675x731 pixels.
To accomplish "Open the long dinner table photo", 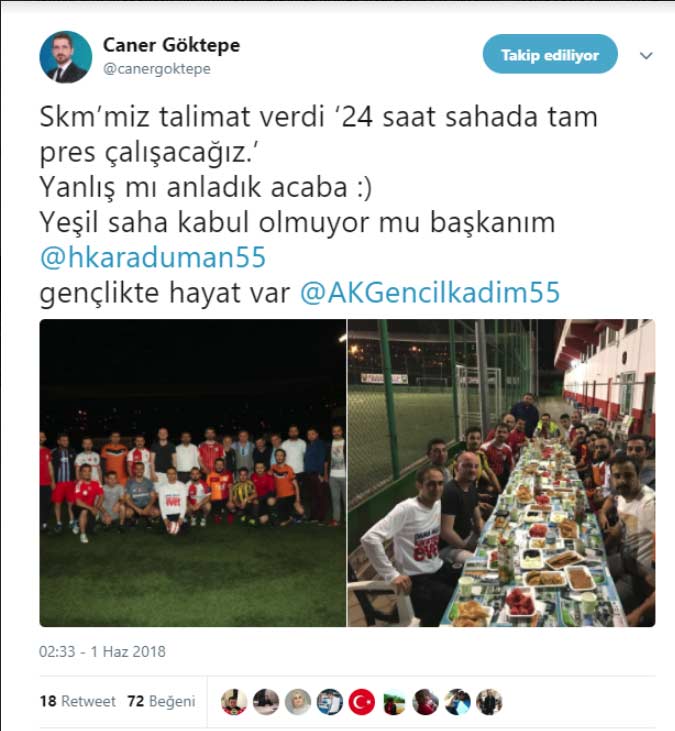I will click(502, 473).
